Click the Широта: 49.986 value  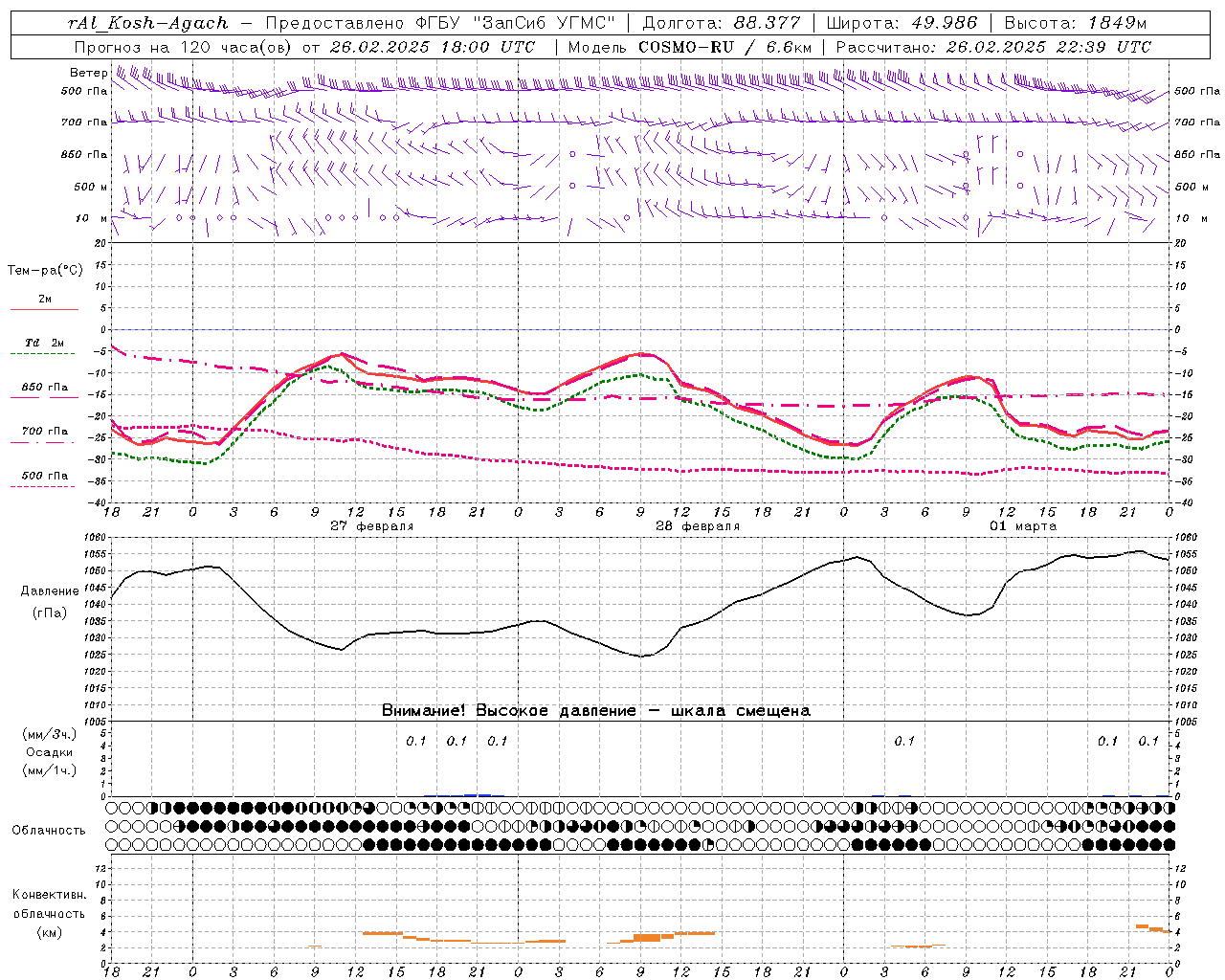pyautogui.click(x=902, y=23)
